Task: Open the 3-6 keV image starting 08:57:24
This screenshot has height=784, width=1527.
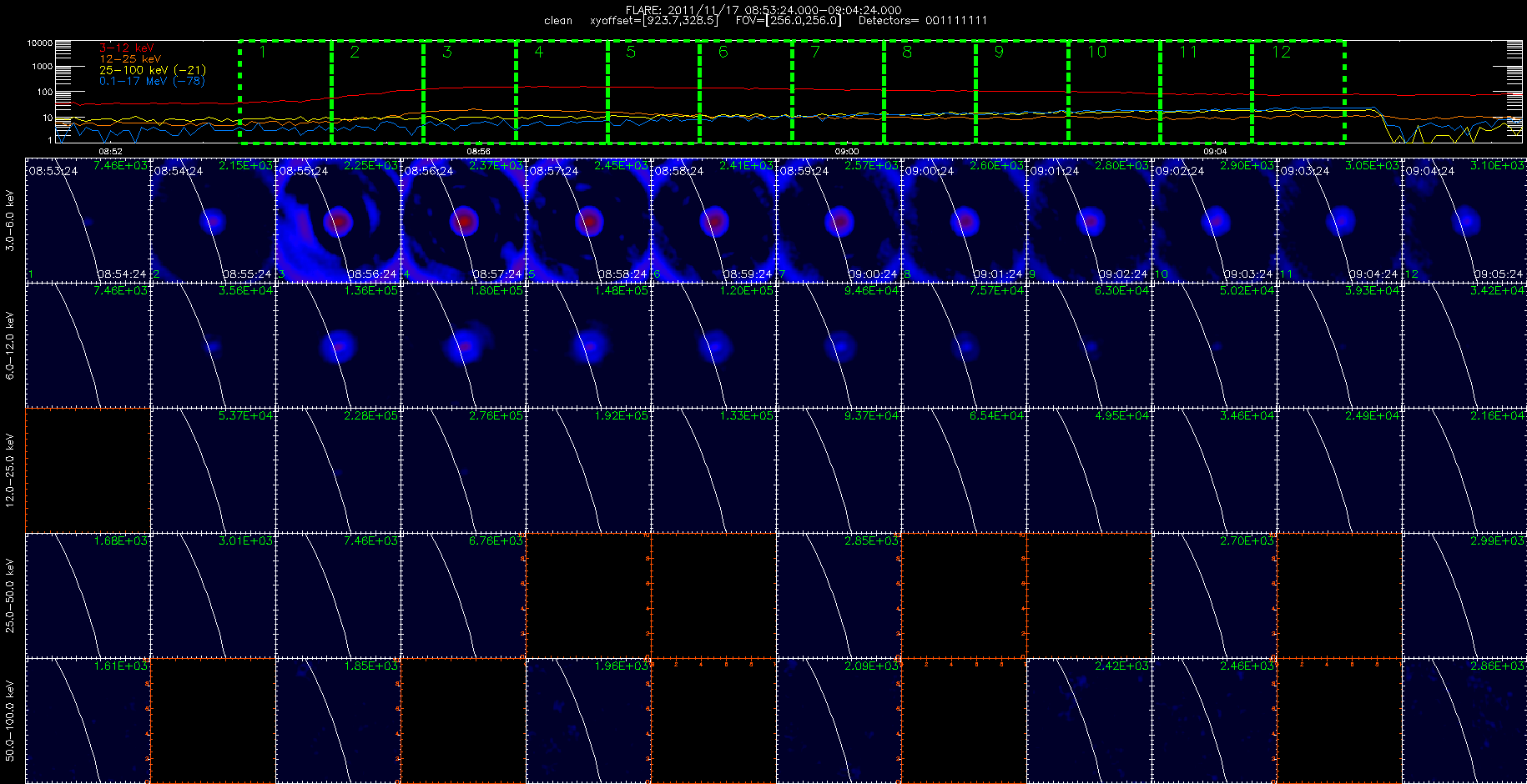Action: (x=588, y=220)
